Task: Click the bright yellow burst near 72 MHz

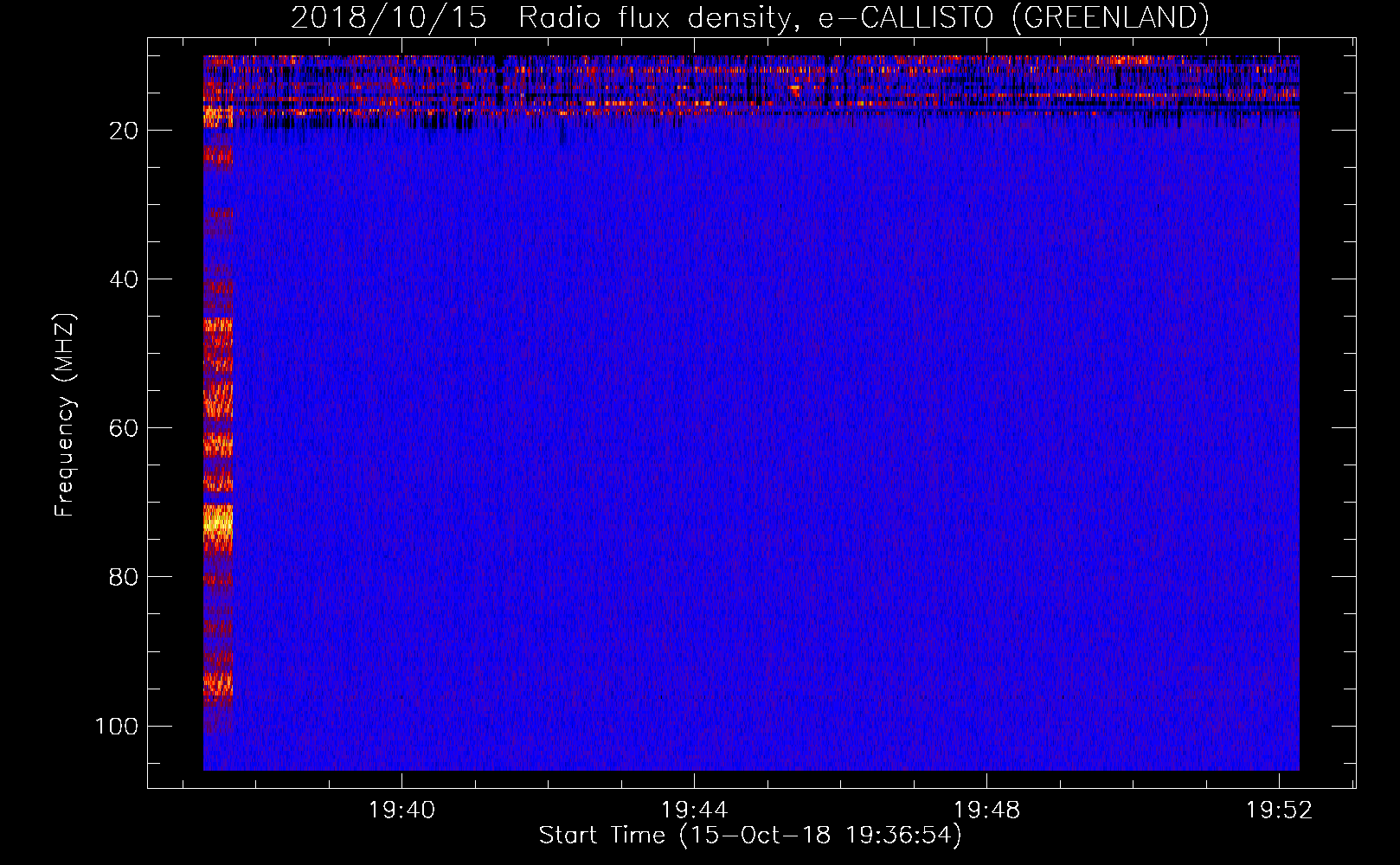Action: (x=218, y=522)
